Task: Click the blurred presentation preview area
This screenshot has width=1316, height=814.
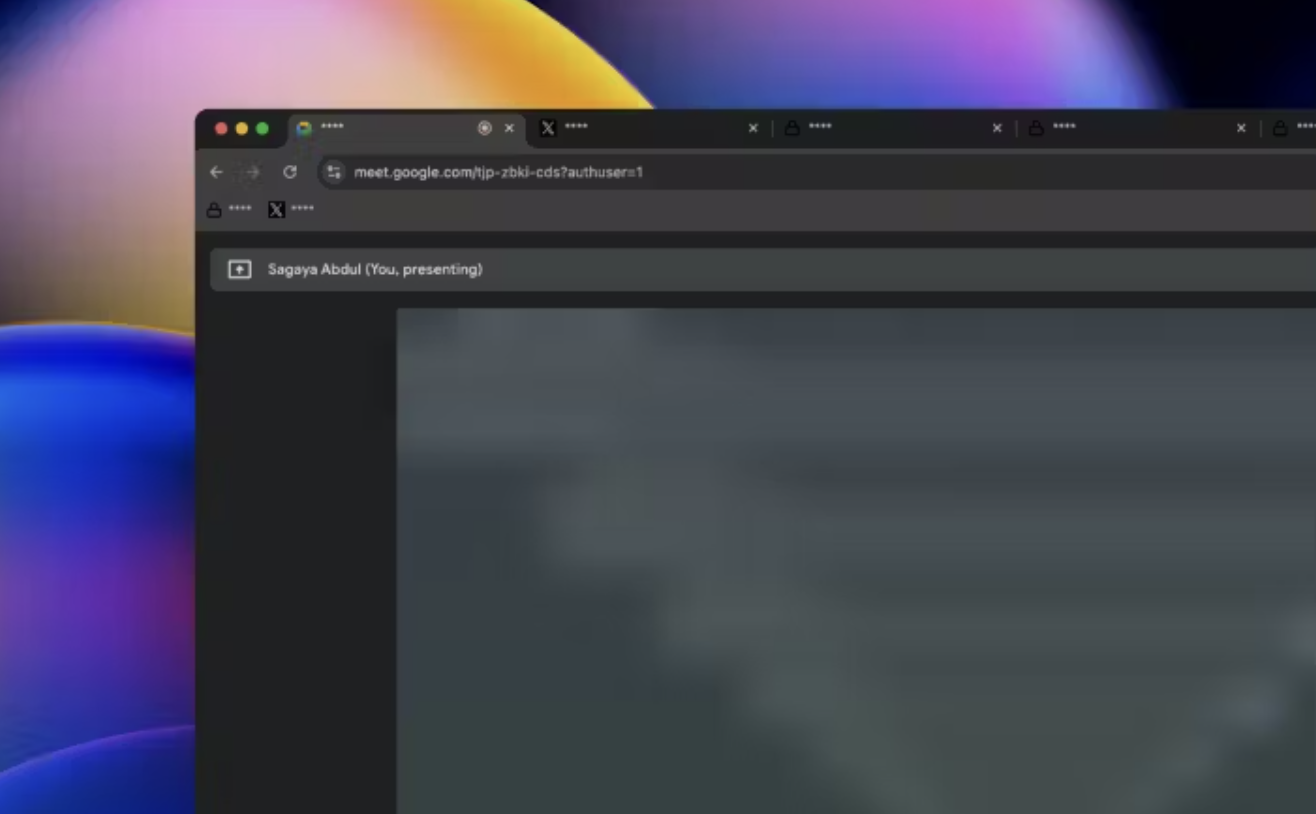Action: (856, 560)
